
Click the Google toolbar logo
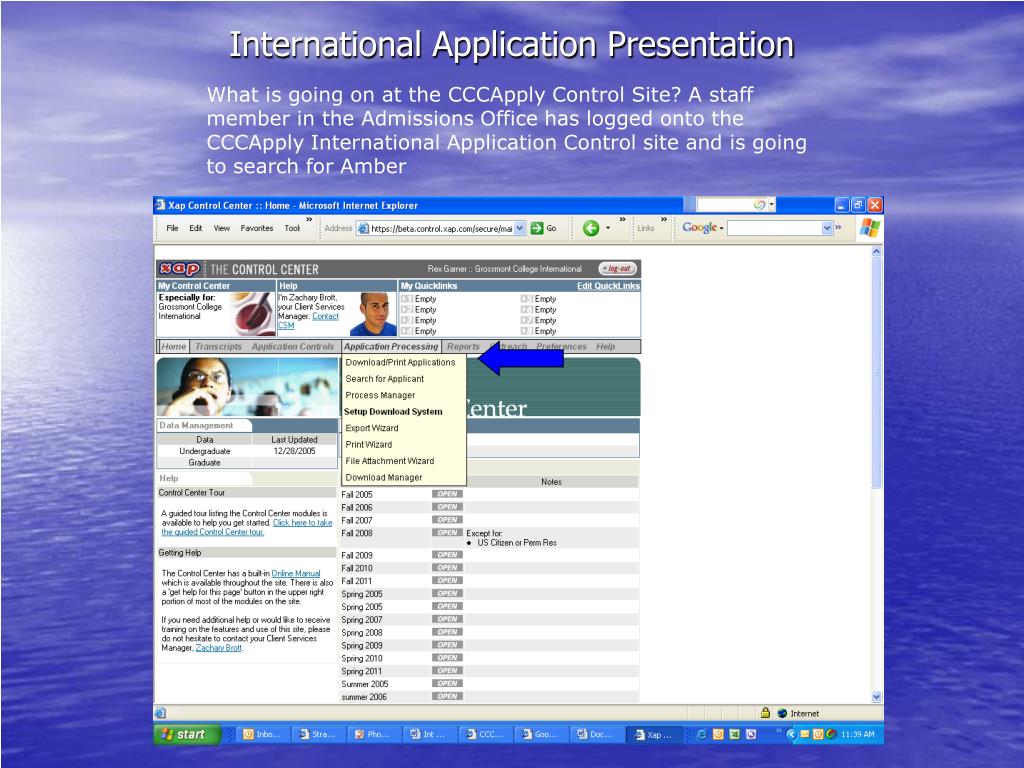[699, 227]
